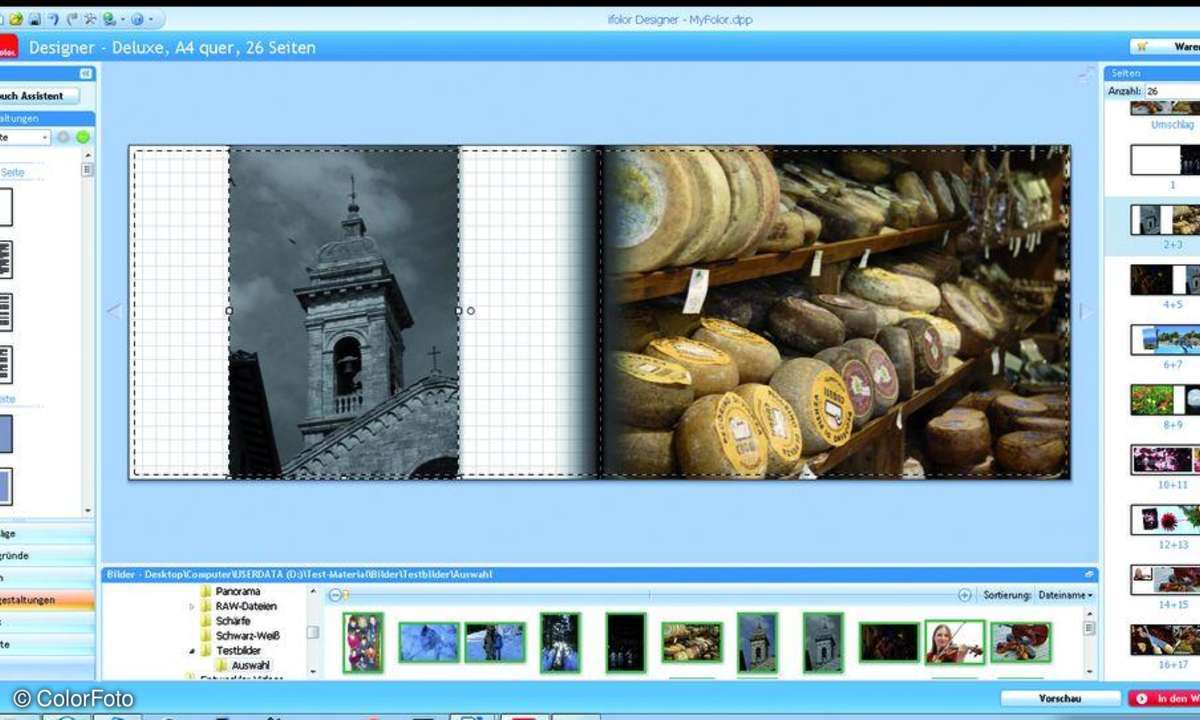The image size is (1200, 720).
Task: Click the In den Warenkorb button
Action: [x=1164, y=699]
